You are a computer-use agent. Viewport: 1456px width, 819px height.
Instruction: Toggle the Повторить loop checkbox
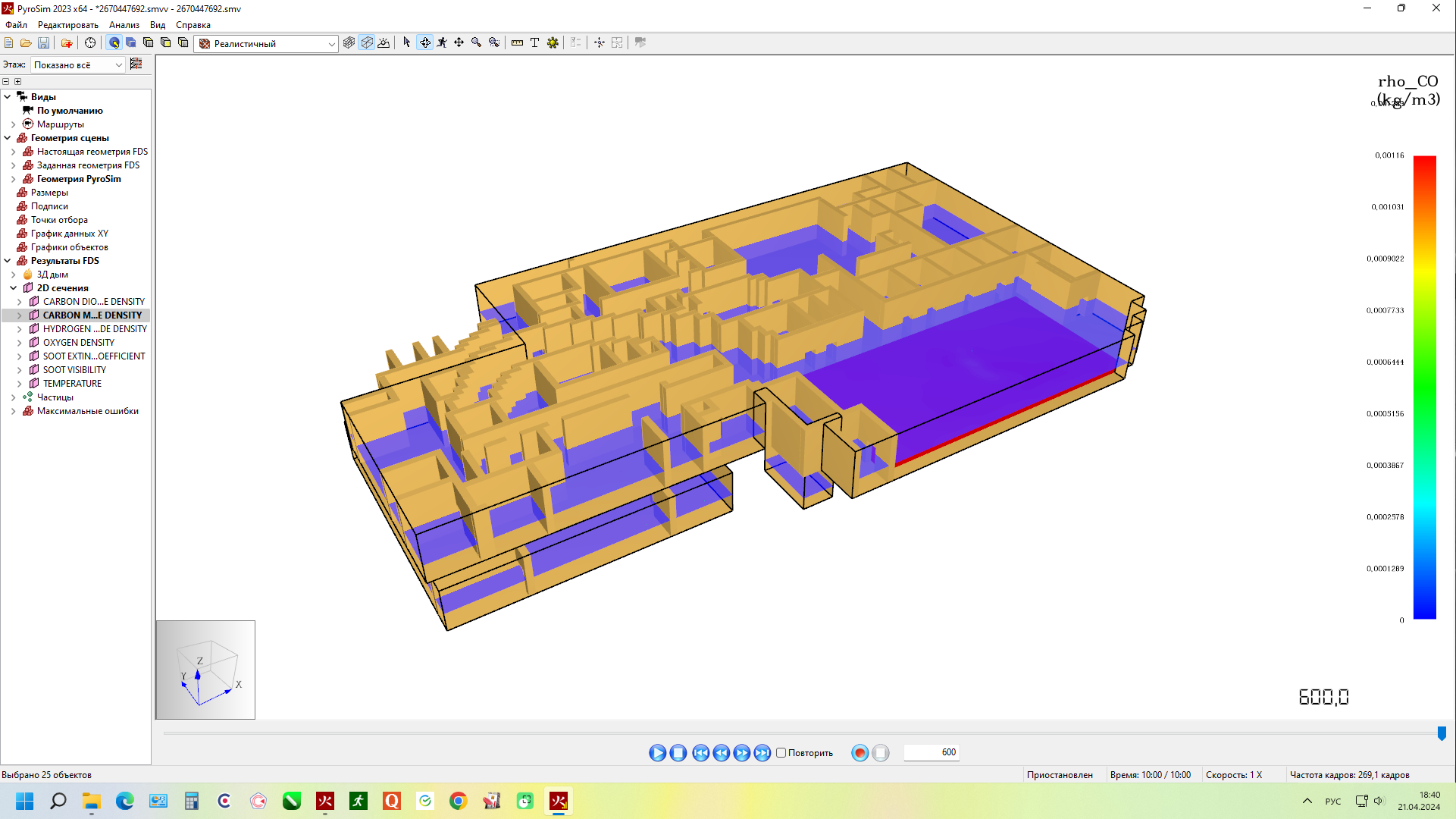pos(781,753)
